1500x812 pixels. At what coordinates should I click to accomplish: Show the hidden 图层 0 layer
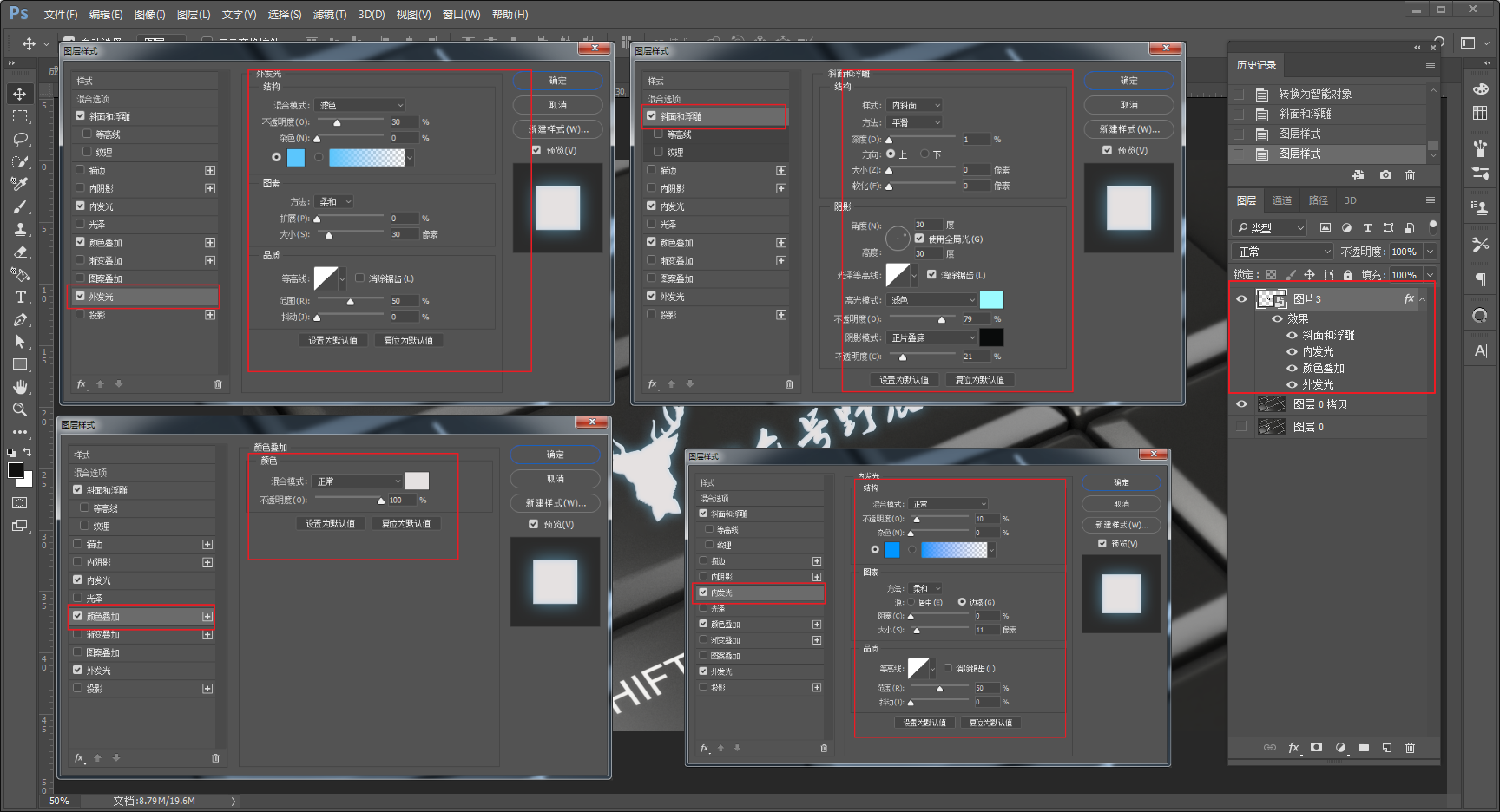point(1241,426)
